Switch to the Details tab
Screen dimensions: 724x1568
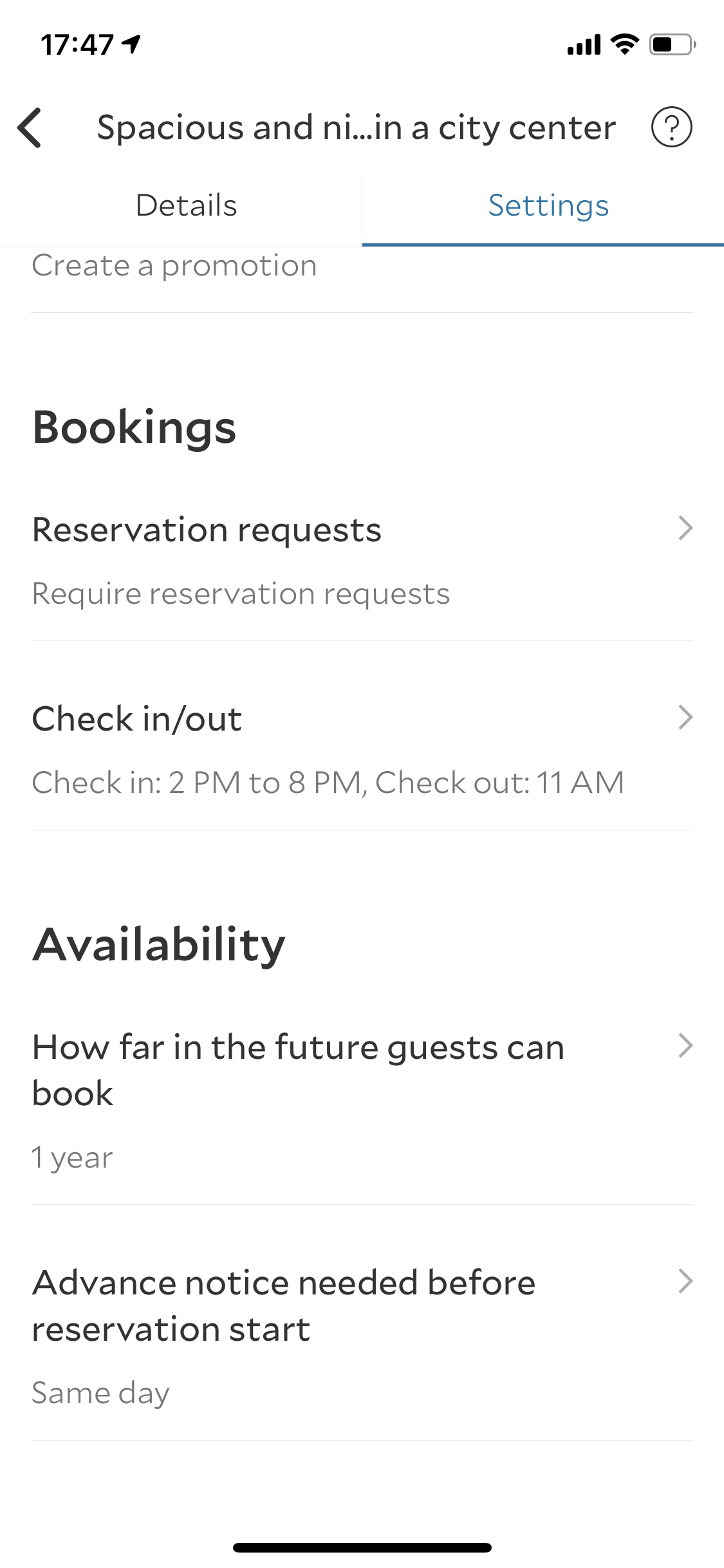[x=187, y=205]
